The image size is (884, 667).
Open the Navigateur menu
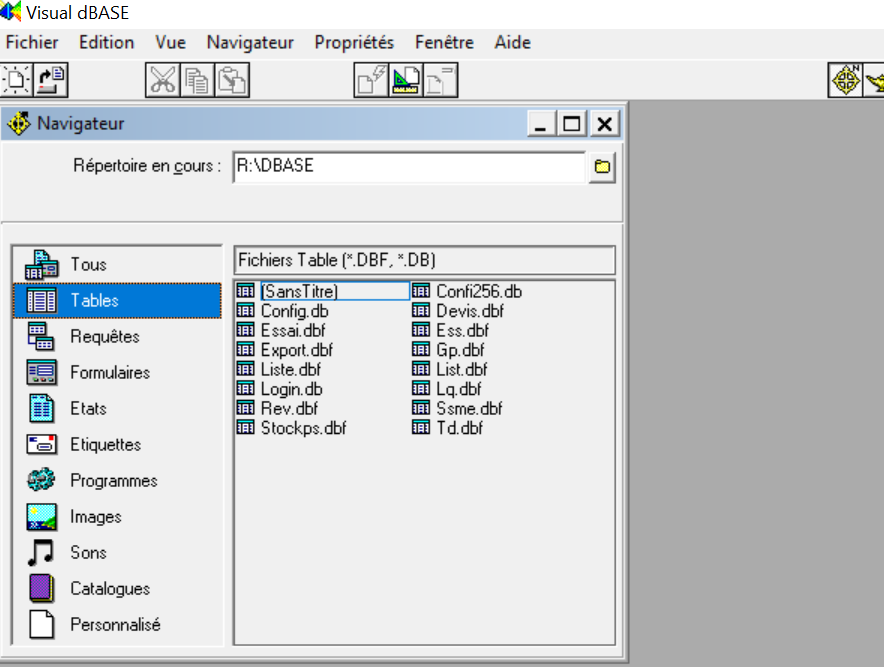point(250,42)
